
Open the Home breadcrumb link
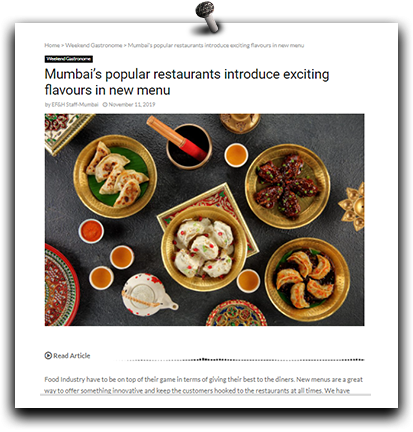click(52, 45)
